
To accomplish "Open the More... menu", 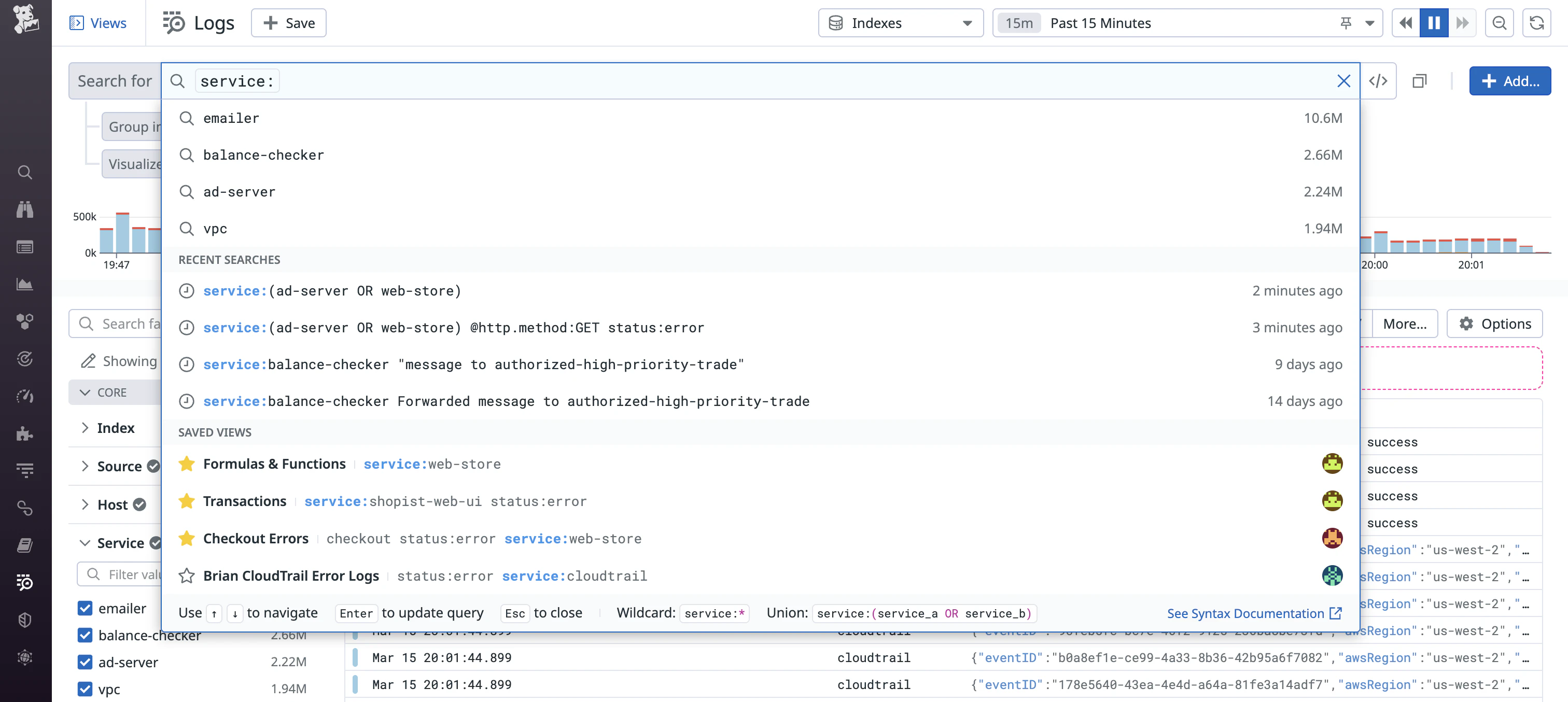I will pyautogui.click(x=1404, y=324).
